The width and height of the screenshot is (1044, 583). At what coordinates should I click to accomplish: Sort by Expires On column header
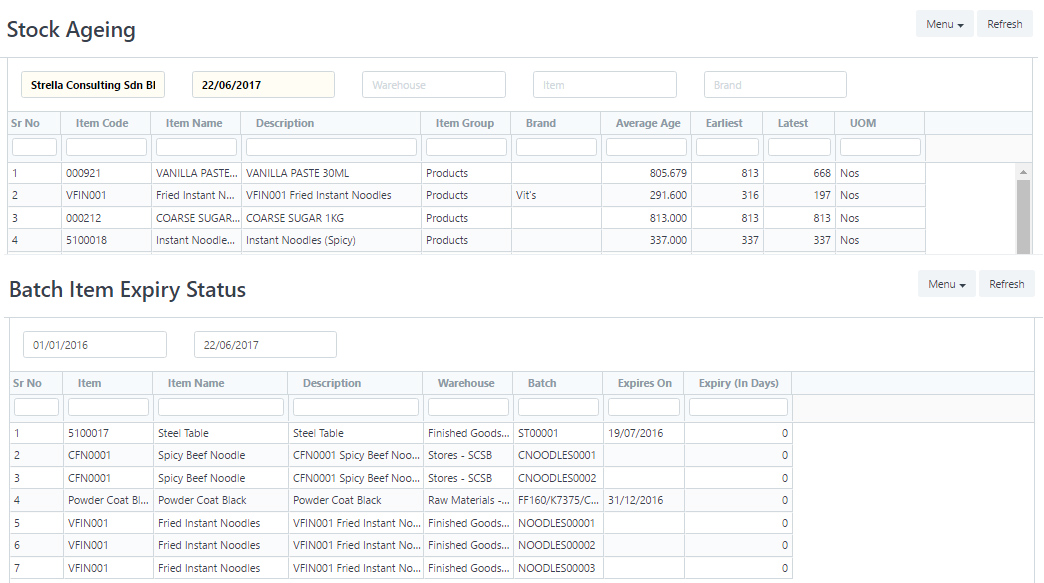644,383
